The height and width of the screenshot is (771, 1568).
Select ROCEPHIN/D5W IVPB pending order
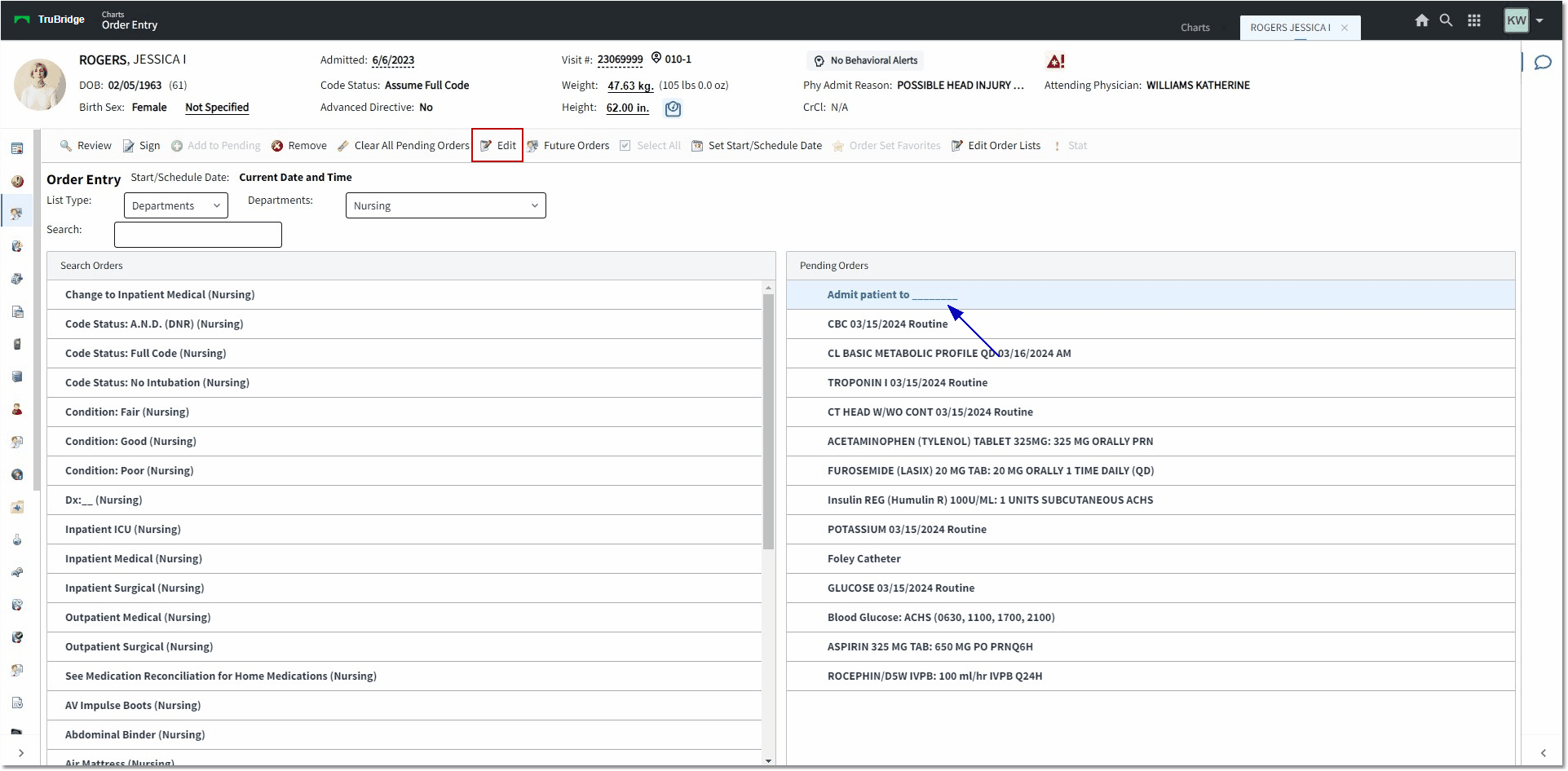(x=1151, y=676)
